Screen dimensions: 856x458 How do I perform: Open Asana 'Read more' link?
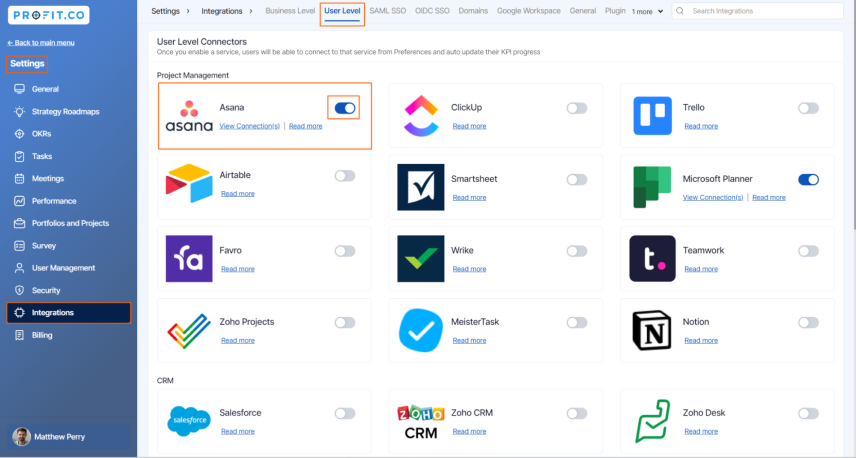[306, 126]
